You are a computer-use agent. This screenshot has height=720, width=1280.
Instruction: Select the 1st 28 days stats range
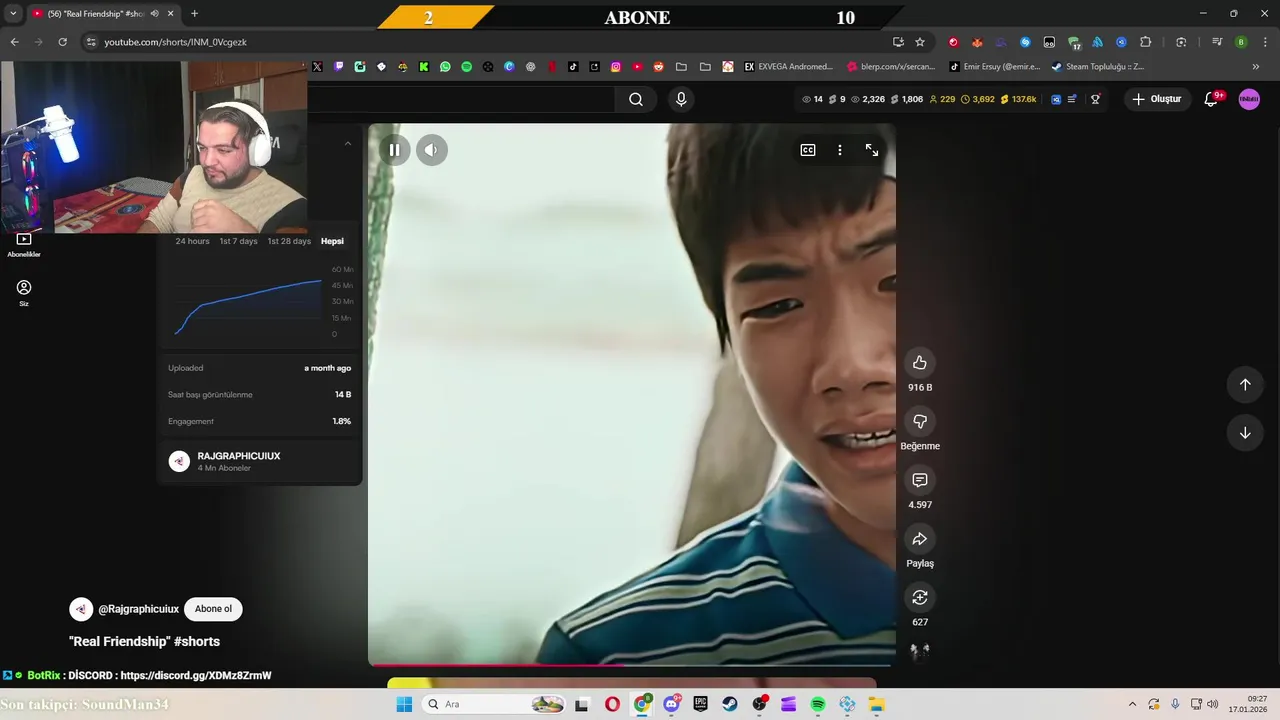click(x=289, y=241)
